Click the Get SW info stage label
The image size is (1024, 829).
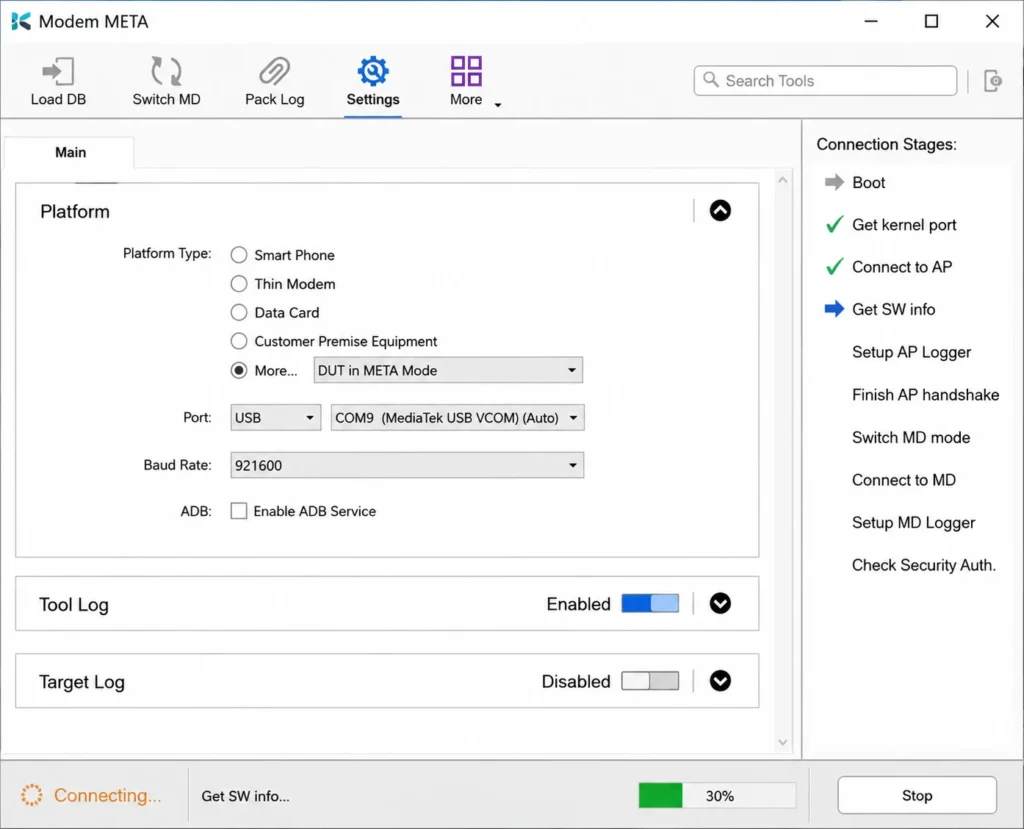pos(893,309)
